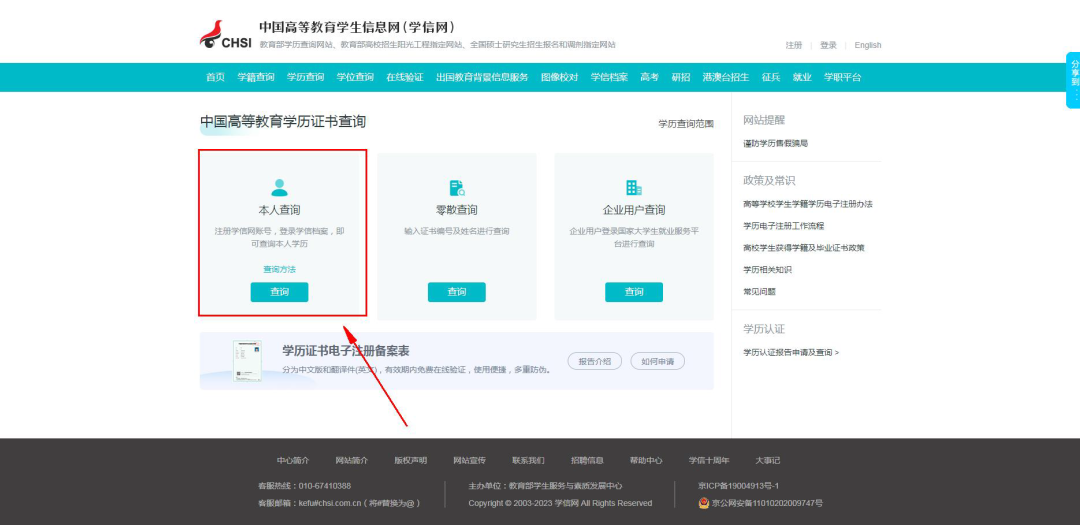
Task: Click 版权声明 in the footer
Action: tap(411, 460)
